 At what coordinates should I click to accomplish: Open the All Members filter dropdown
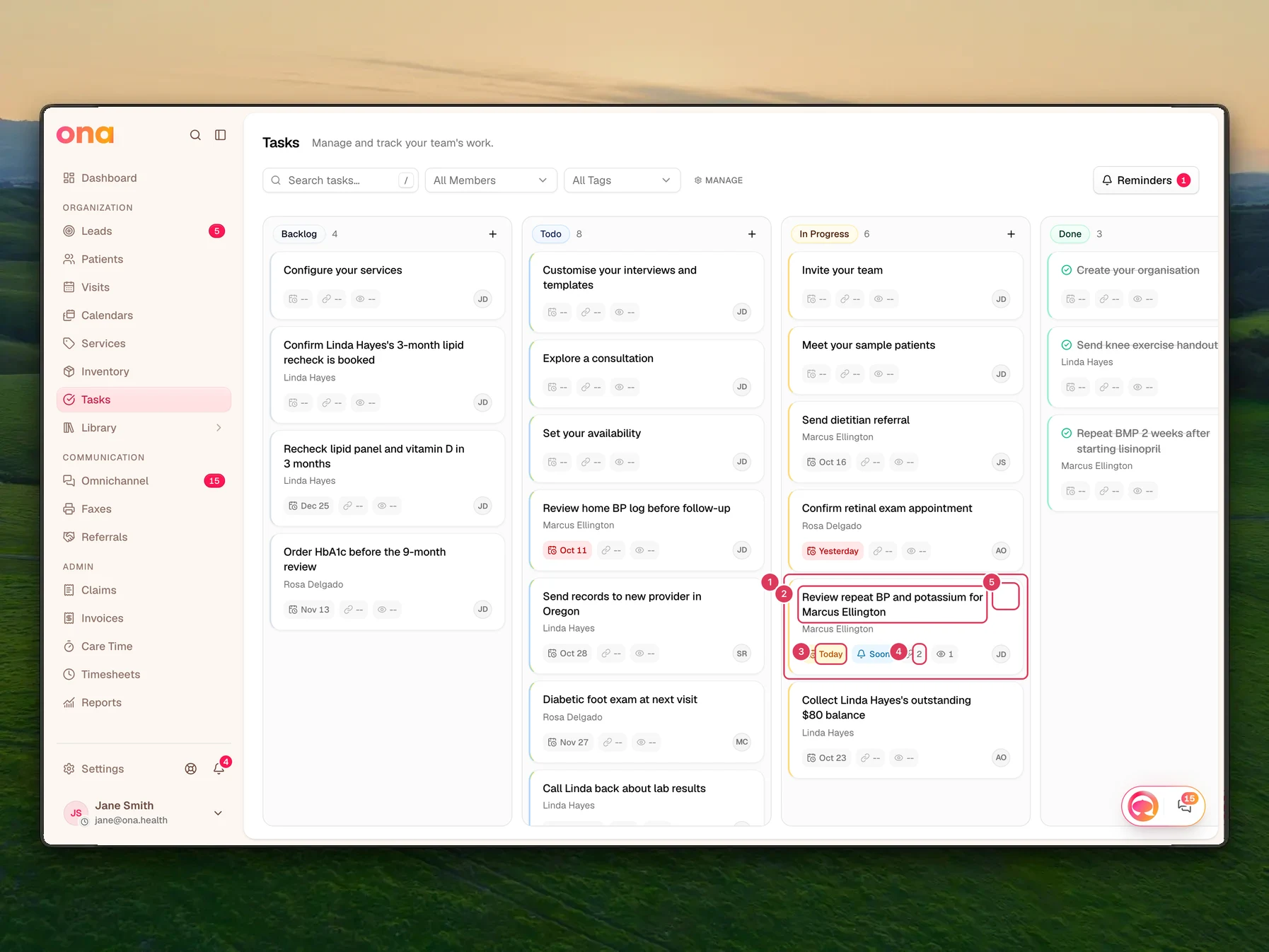point(491,180)
